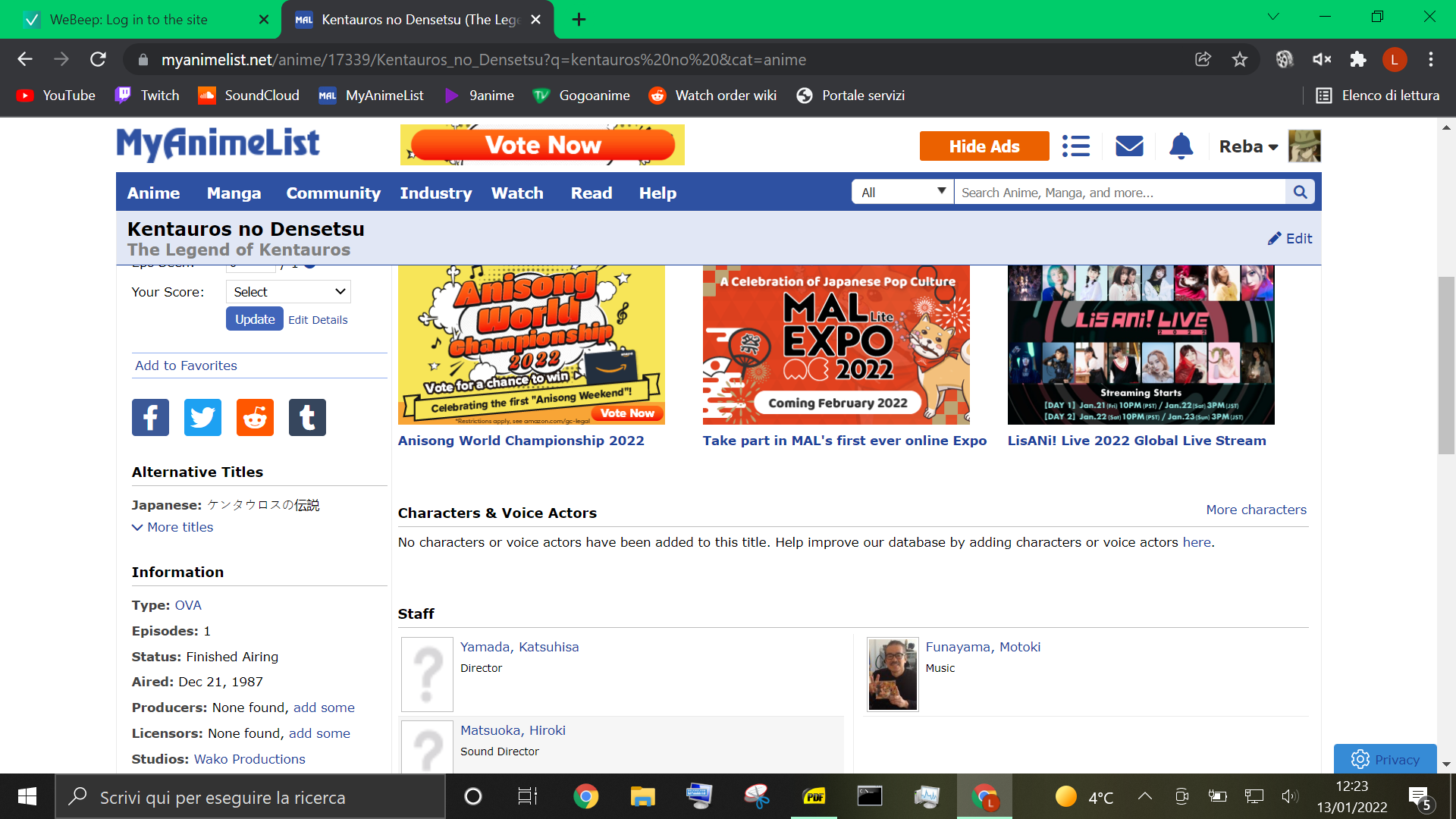Open the Your Score select dropdown
This screenshot has height=819, width=1456.
click(288, 292)
